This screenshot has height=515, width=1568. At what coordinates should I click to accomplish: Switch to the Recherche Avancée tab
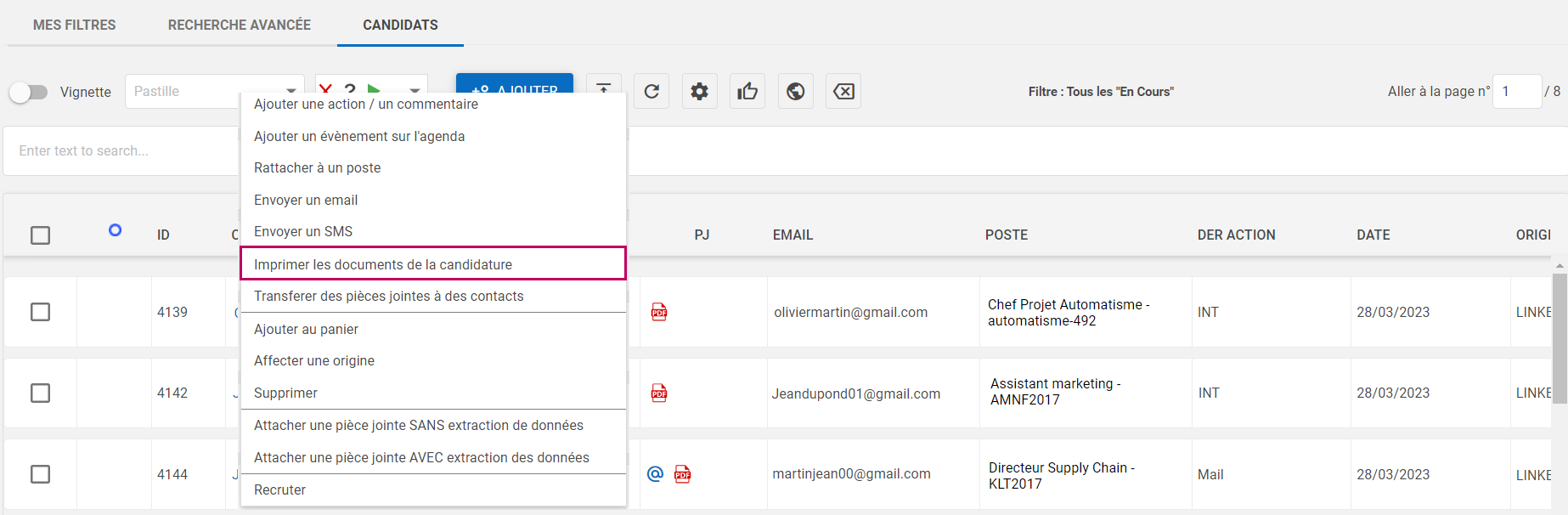click(x=239, y=25)
